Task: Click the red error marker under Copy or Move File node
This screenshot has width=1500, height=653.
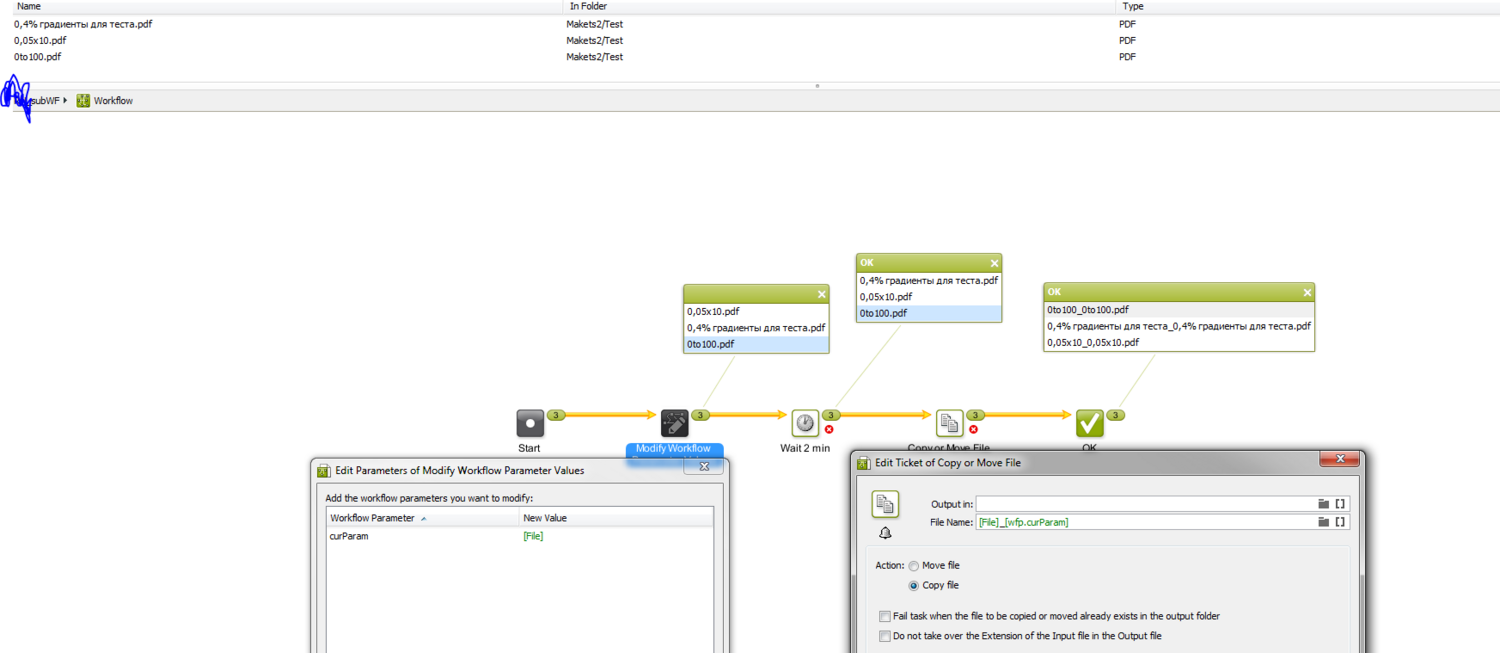Action: click(974, 429)
